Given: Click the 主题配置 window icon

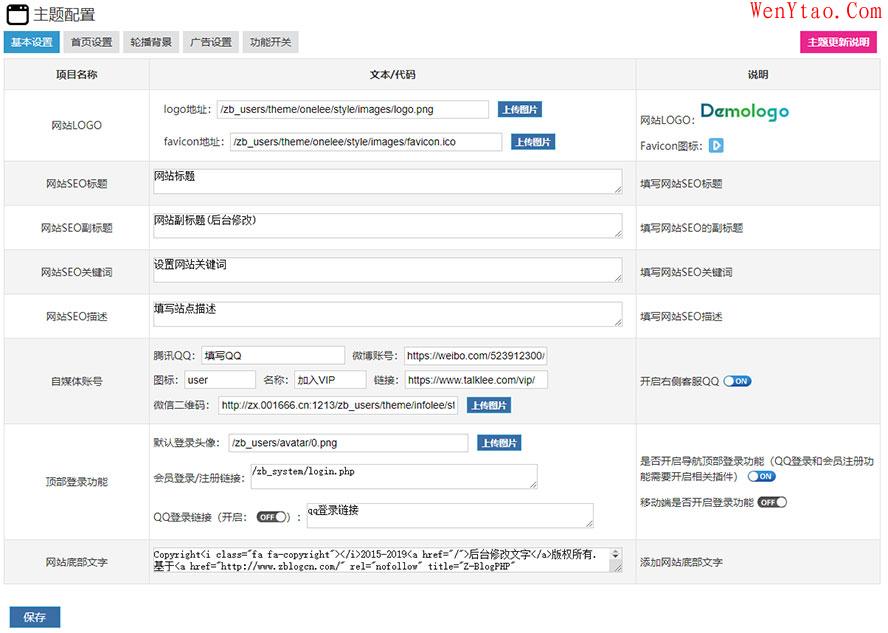Looking at the screenshot, I should coord(17,14).
